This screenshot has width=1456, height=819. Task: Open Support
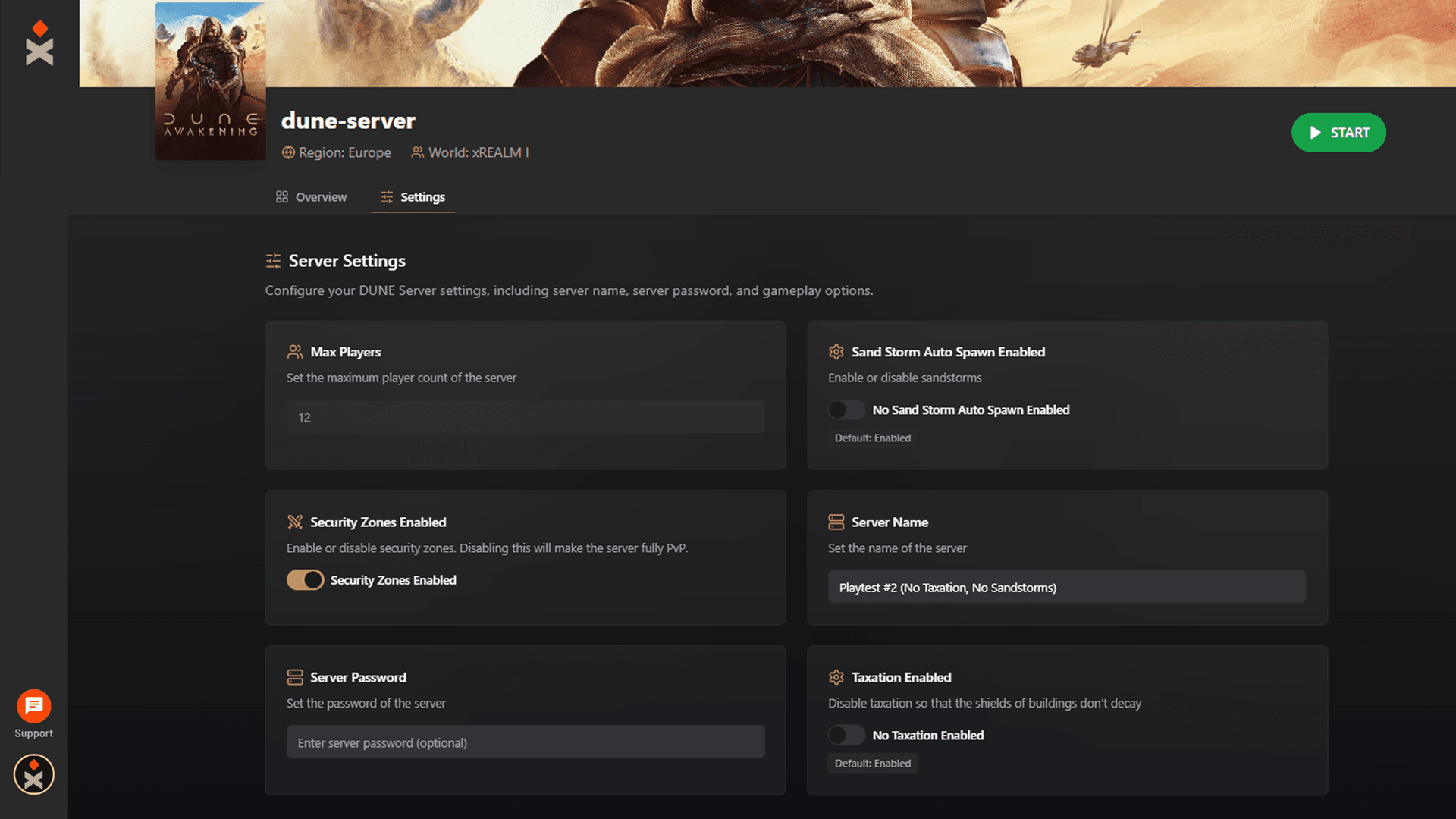(x=33, y=713)
